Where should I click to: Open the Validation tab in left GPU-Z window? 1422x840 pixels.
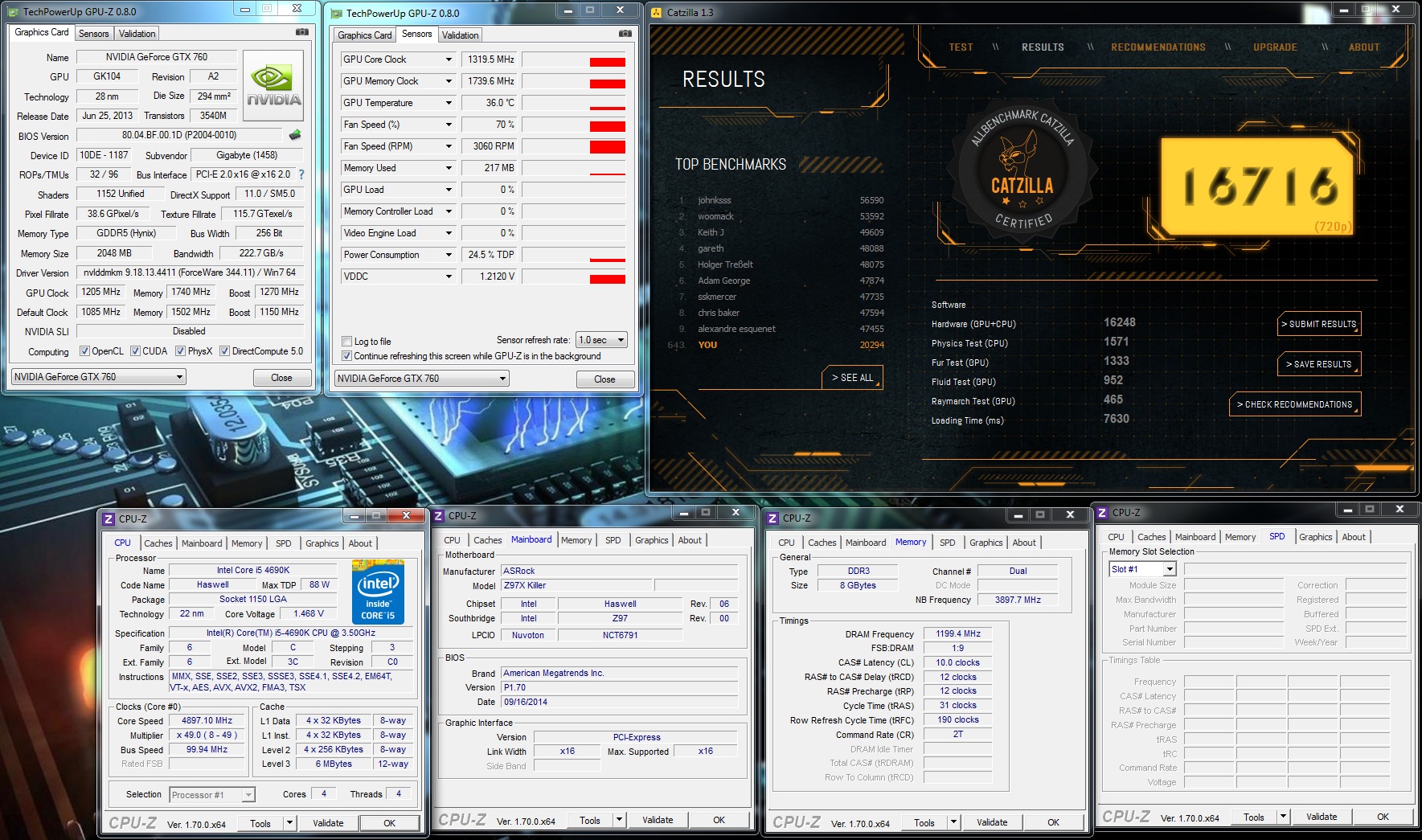(x=137, y=34)
